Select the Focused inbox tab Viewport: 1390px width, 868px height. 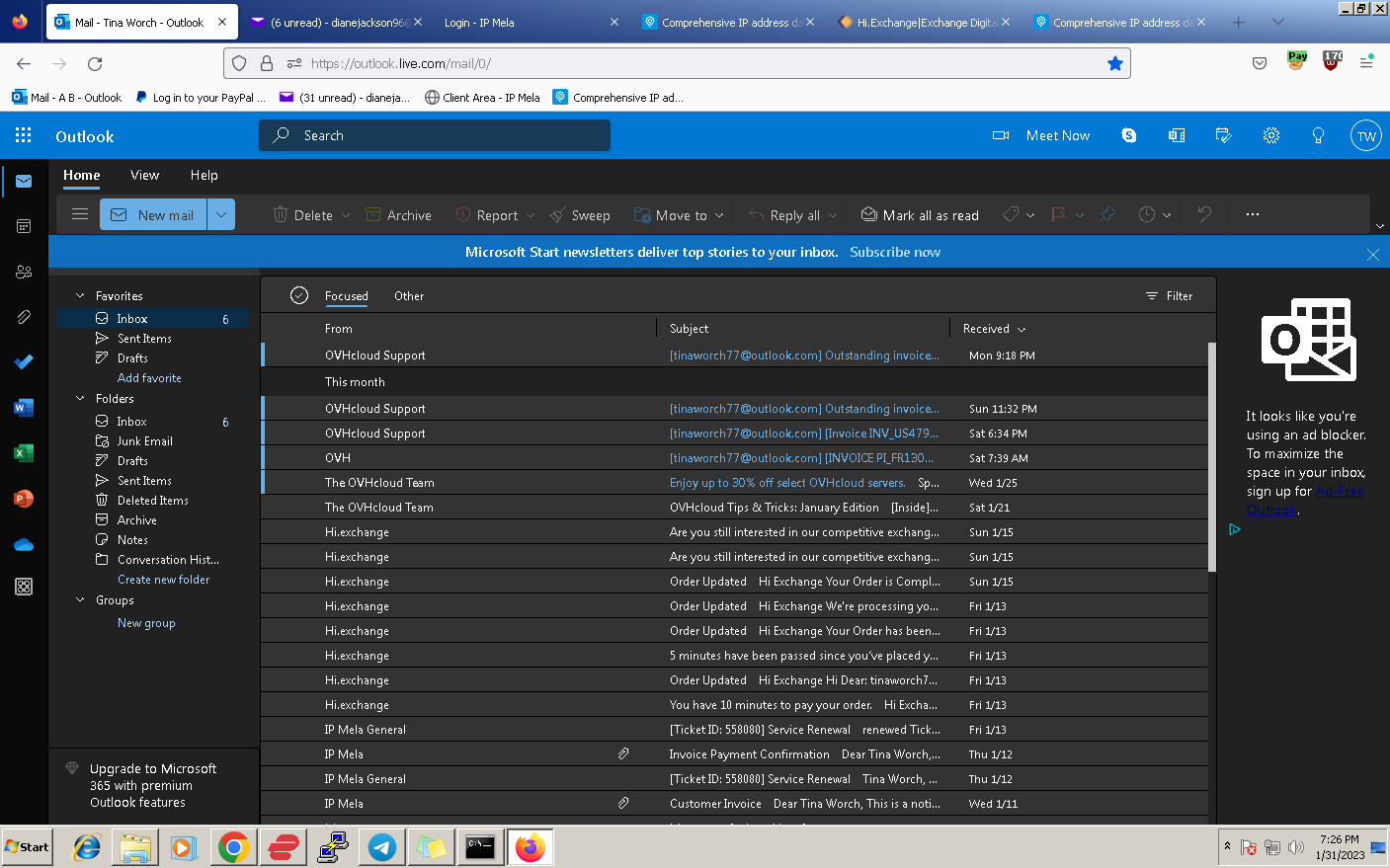pos(347,296)
